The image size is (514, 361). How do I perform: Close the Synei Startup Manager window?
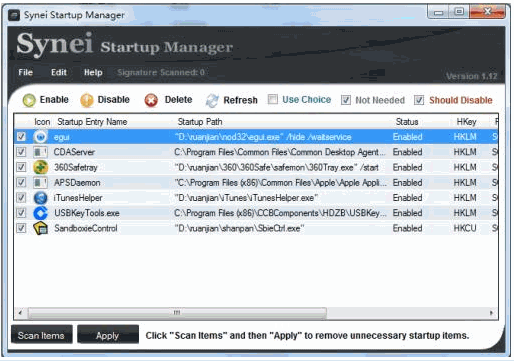tap(487, 12)
